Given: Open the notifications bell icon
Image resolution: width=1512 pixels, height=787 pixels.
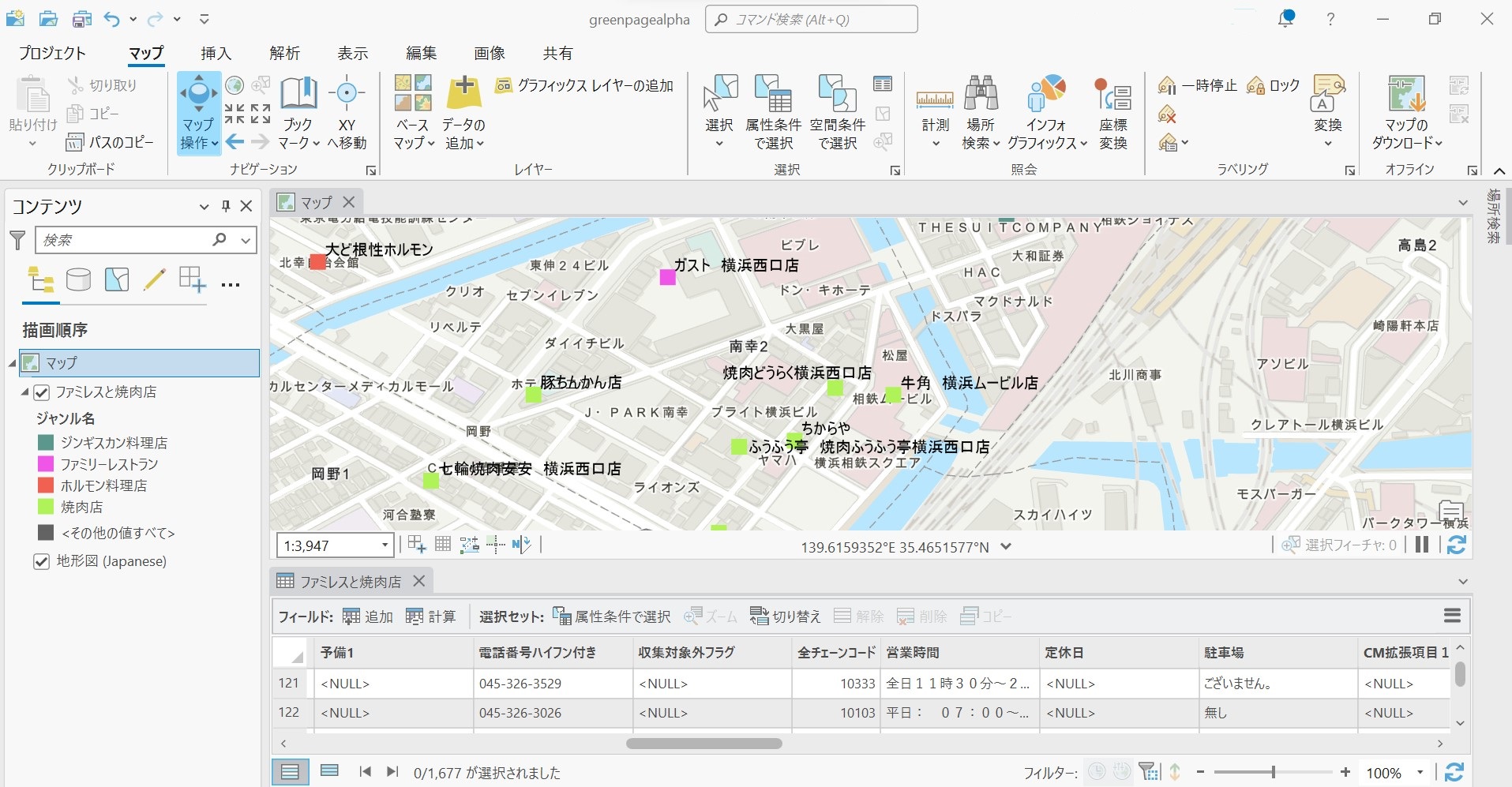Looking at the screenshot, I should [x=1286, y=19].
